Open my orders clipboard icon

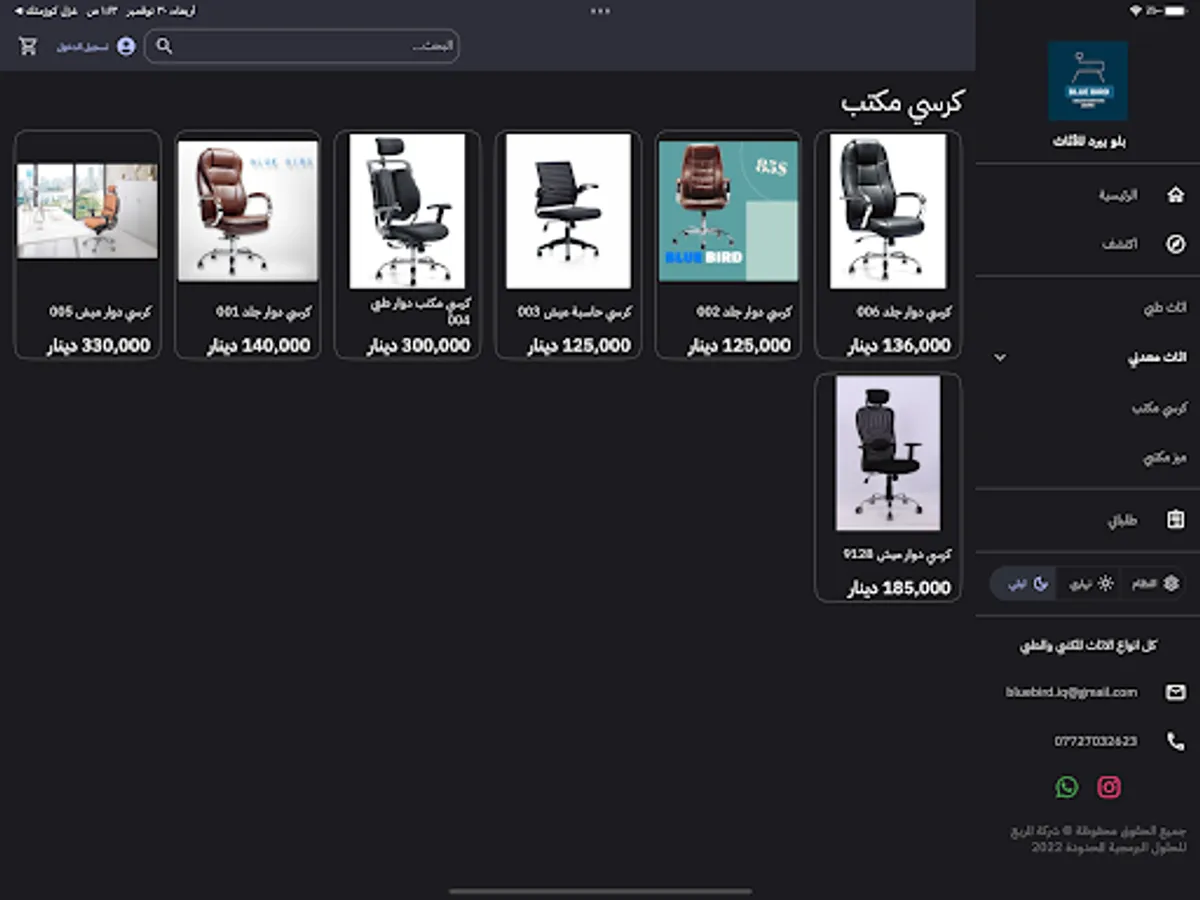coord(1176,520)
